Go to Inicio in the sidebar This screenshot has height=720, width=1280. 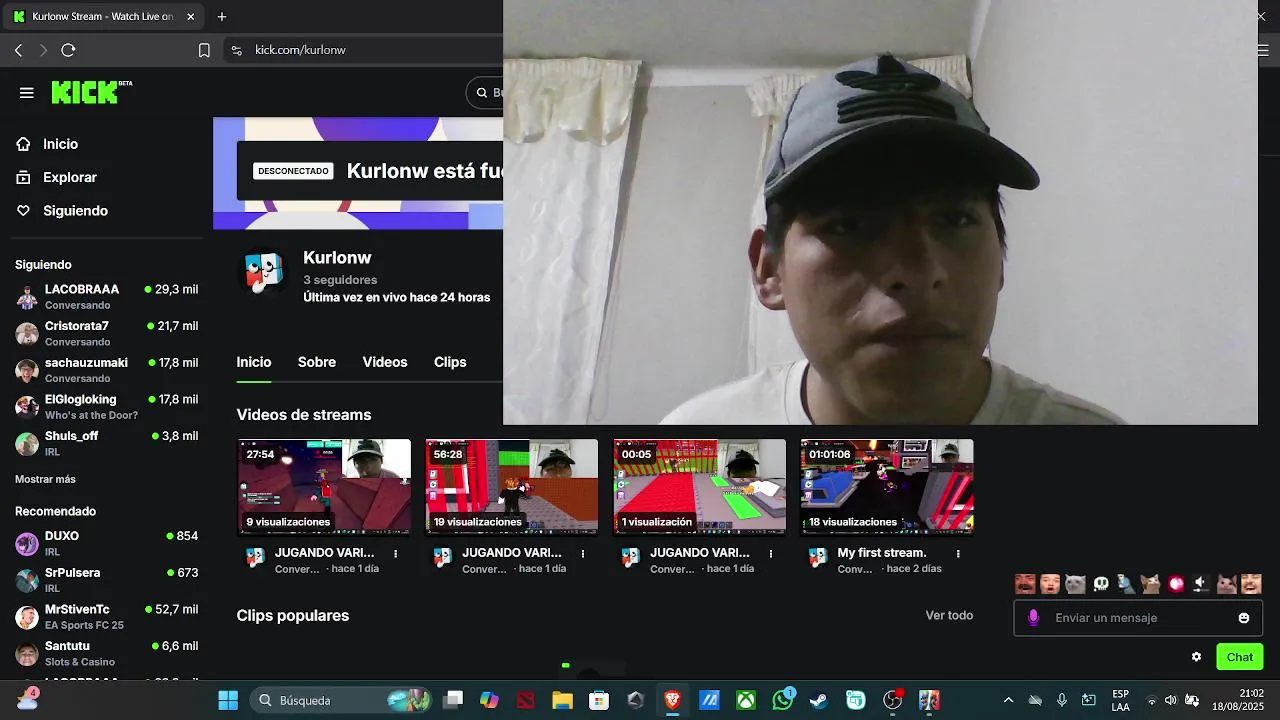pos(60,144)
